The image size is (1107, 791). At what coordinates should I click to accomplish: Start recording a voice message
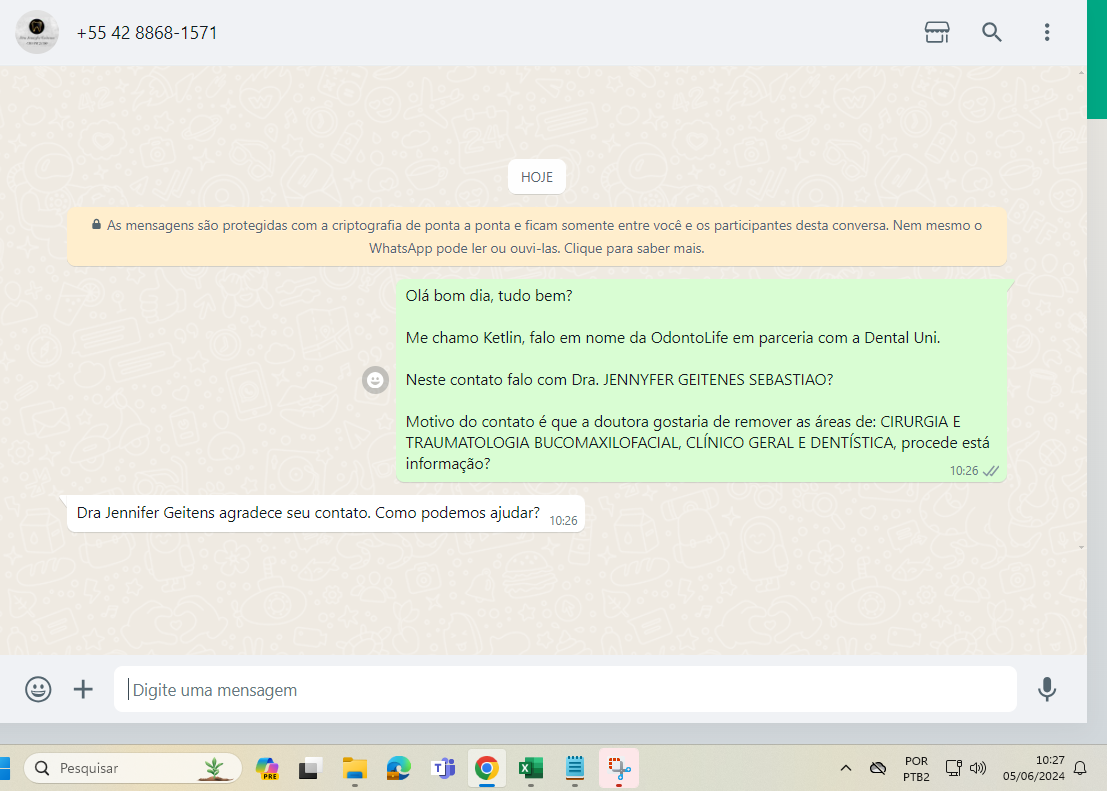coord(1046,689)
